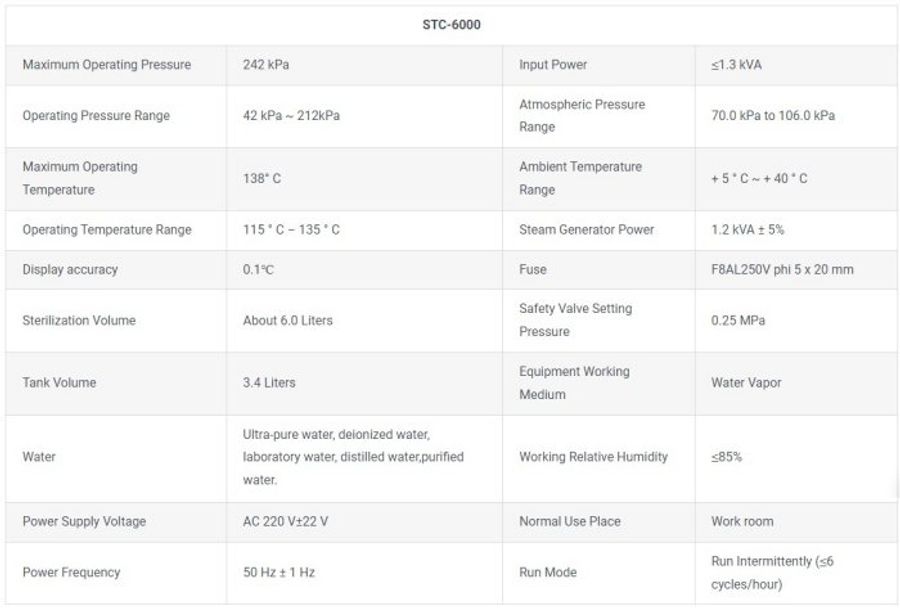Click the Operating Pressure Range label
900x615 pixels.
point(96,116)
